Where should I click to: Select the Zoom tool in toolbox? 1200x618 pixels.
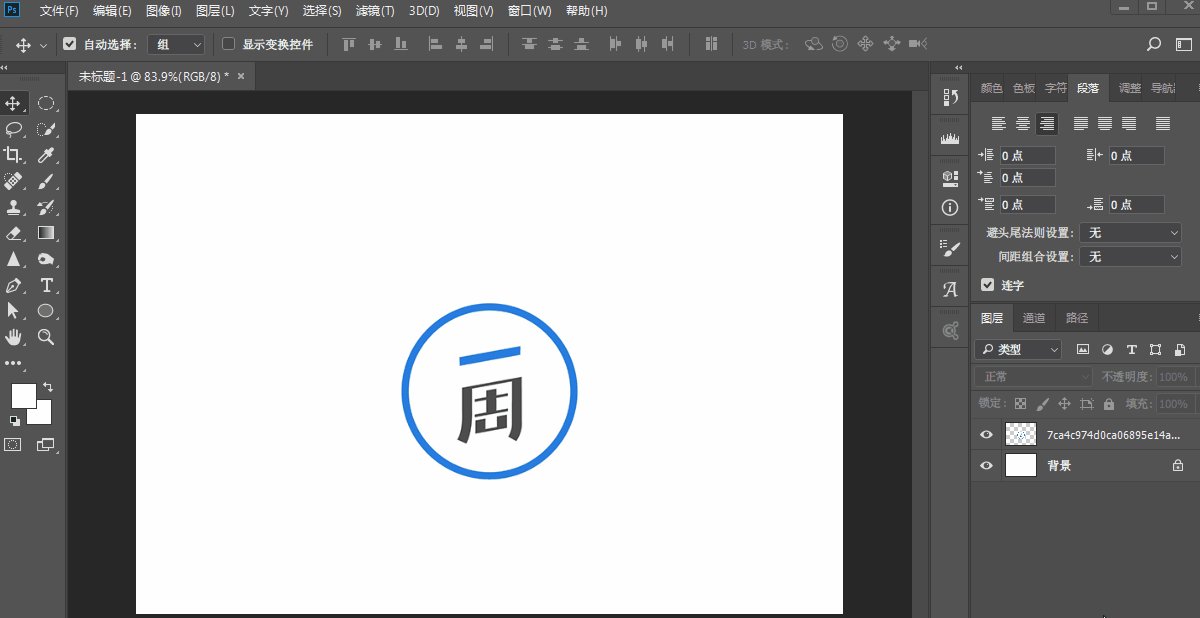point(46,337)
